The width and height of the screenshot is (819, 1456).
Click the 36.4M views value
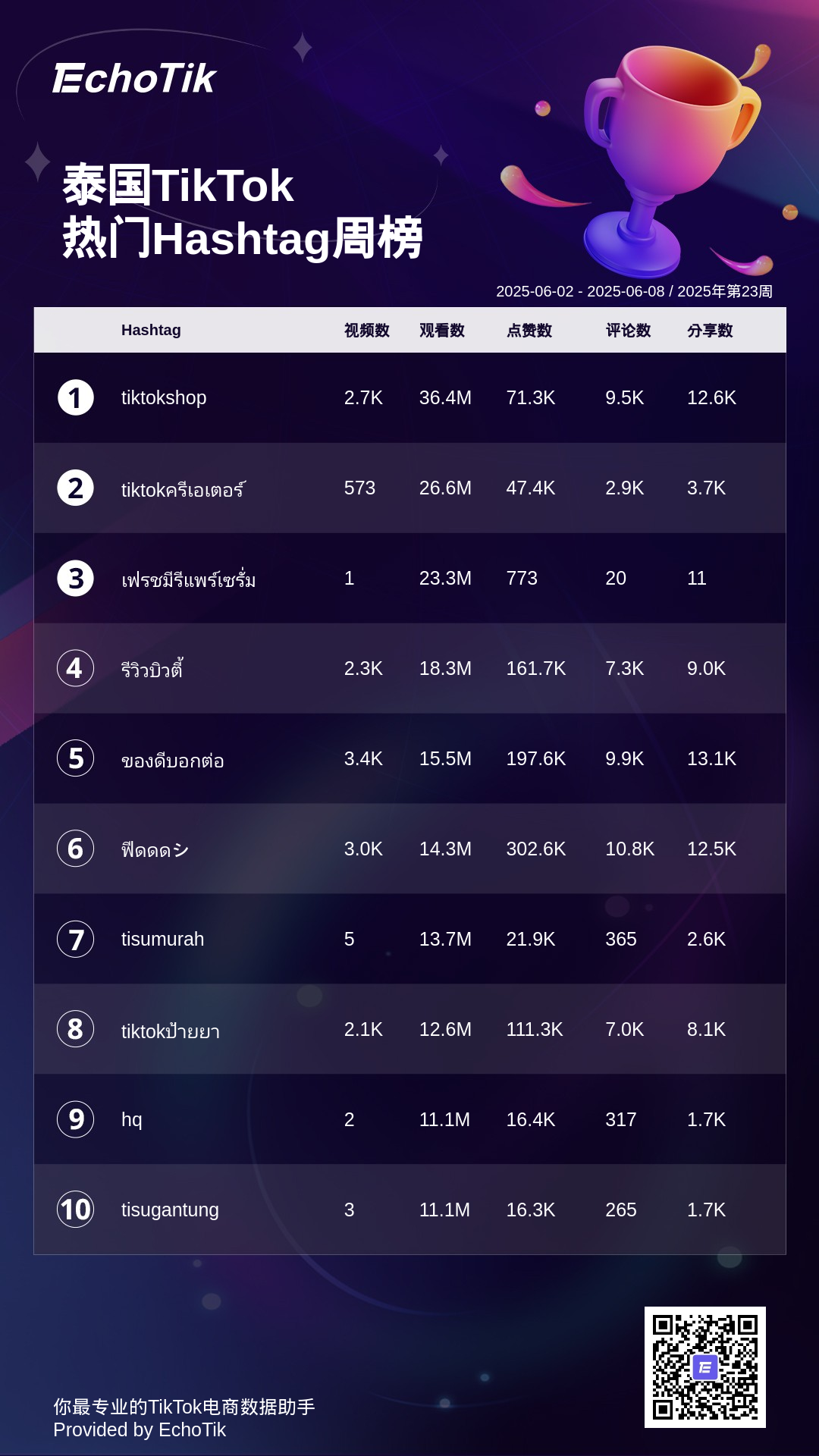(445, 398)
